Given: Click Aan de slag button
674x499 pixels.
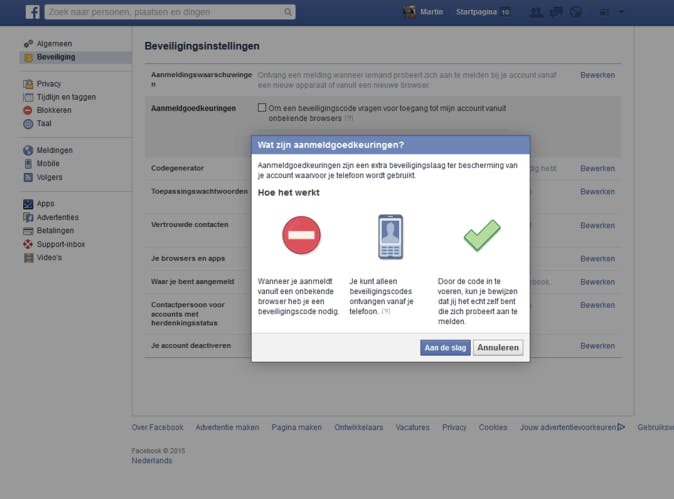Looking at the screenshot, I should click(x=445, y=348).
